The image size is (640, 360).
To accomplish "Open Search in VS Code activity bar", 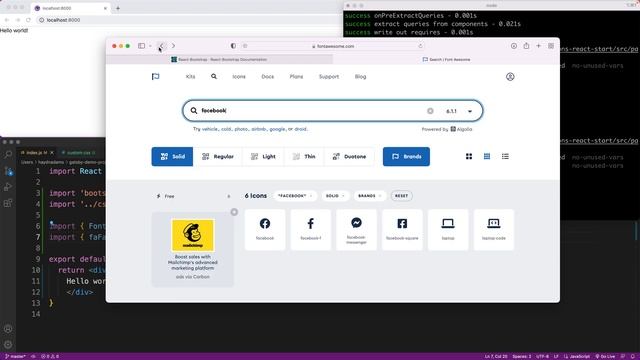I will (x=8, y=154).
